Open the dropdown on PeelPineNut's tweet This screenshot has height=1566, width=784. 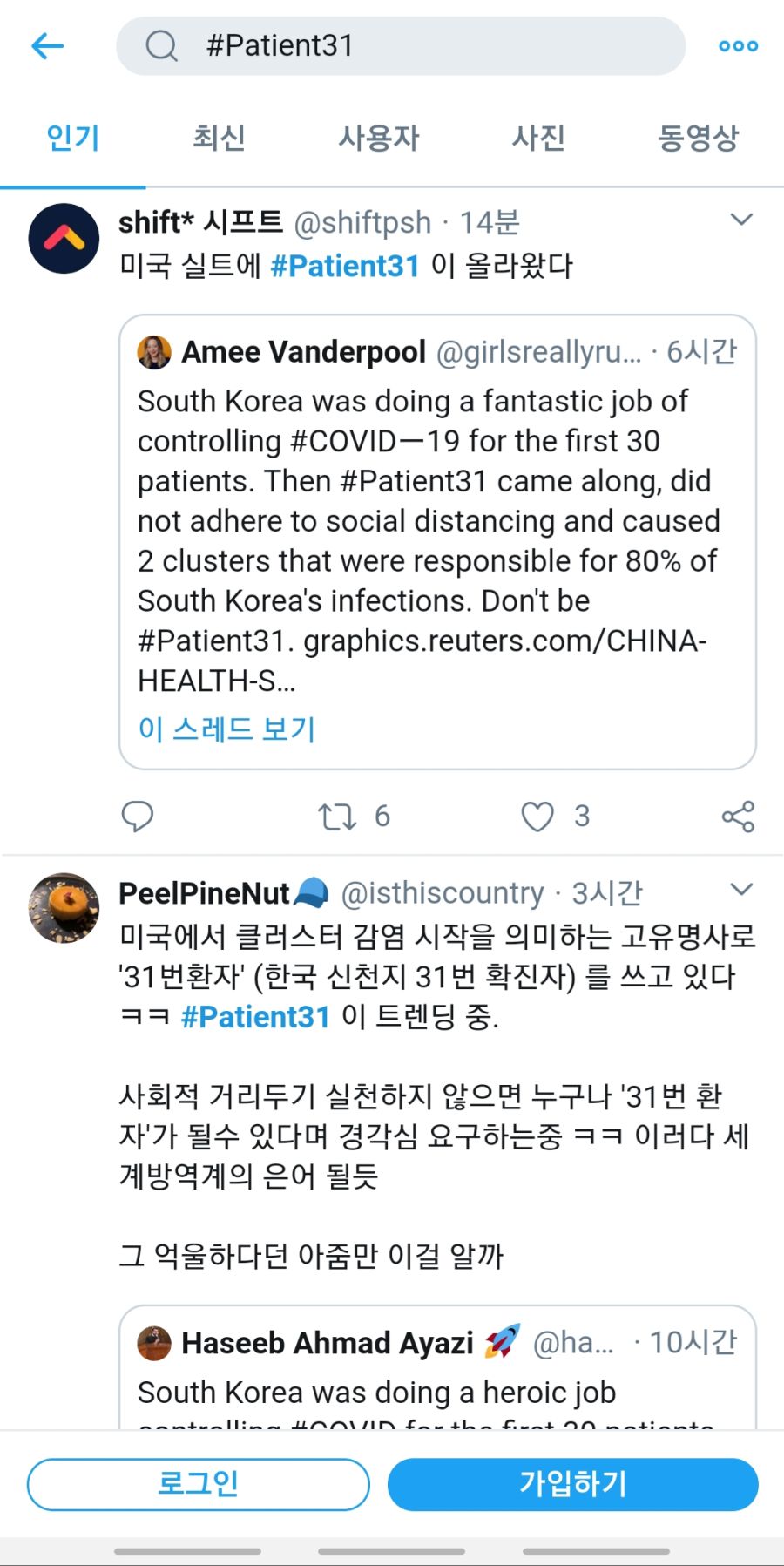click(x=741, y=890)
